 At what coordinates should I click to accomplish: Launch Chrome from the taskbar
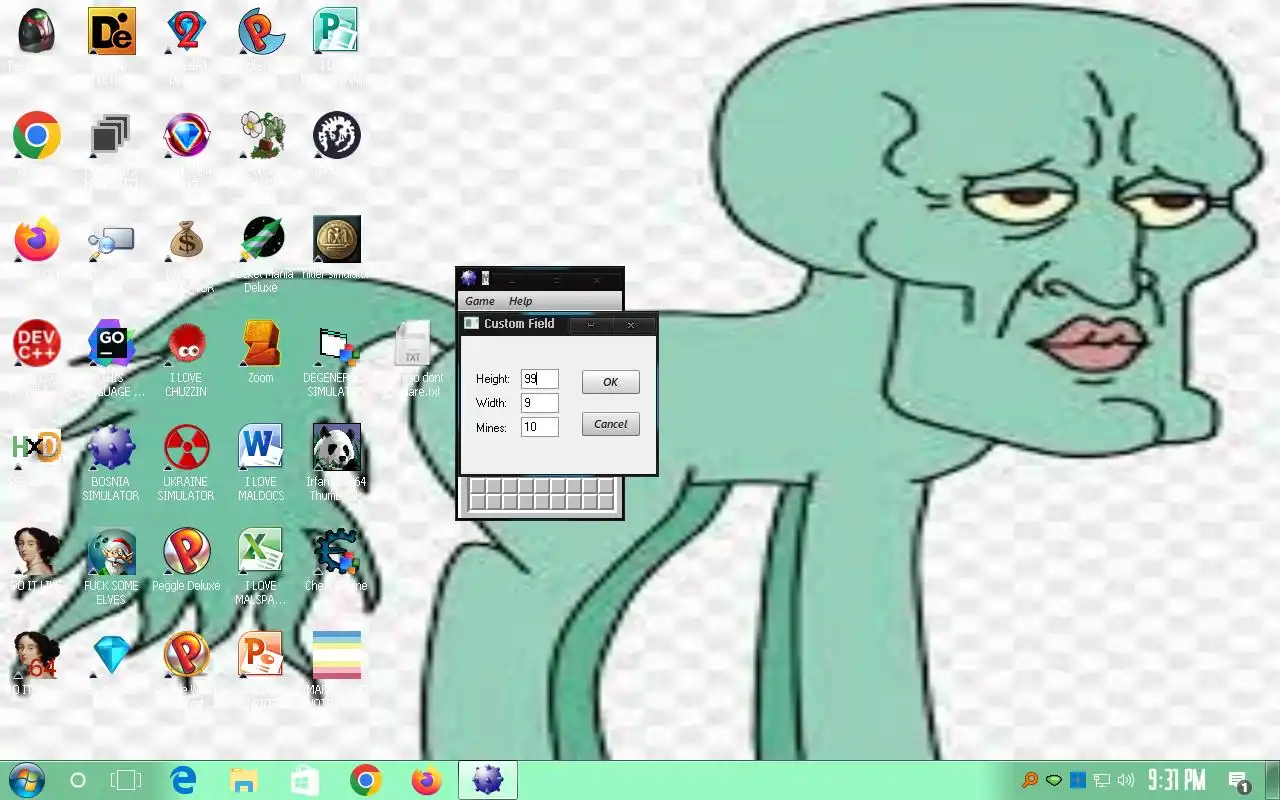pyautogui.click(x=366, y=780)
